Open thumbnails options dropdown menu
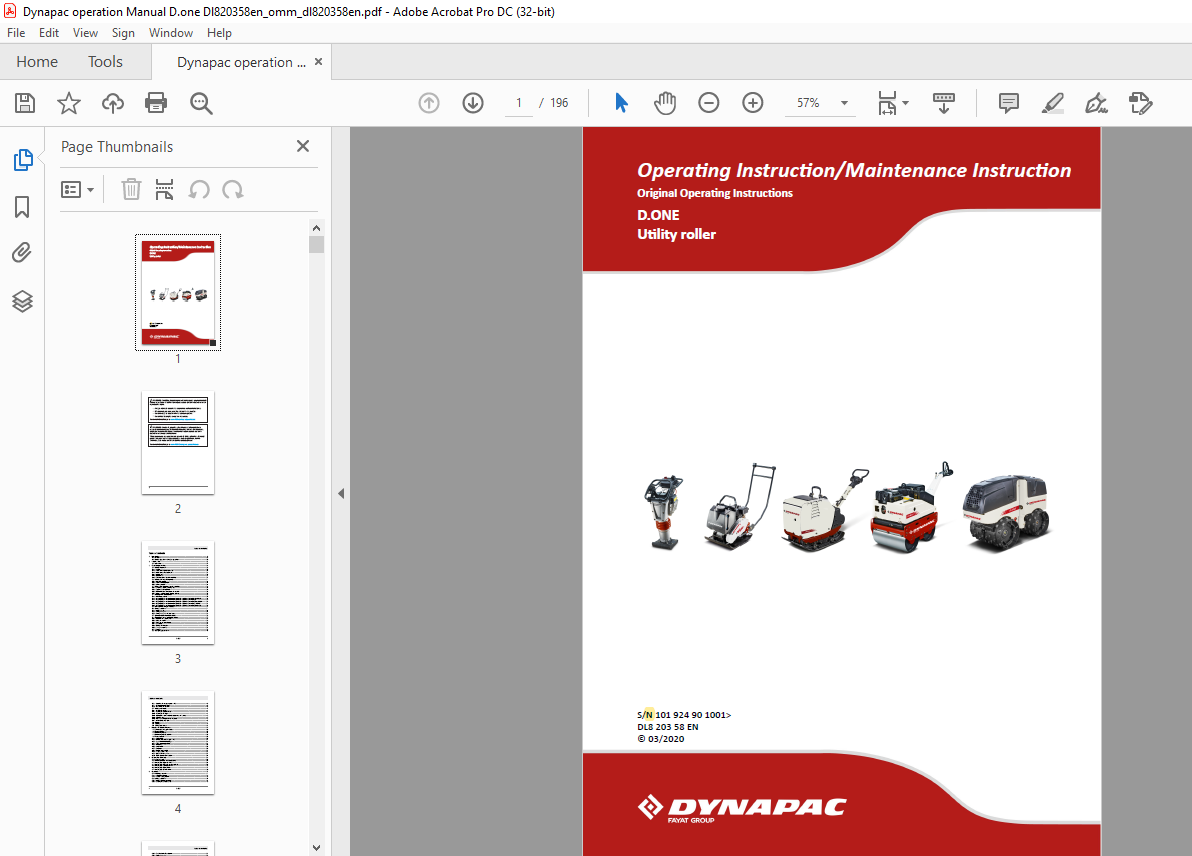Screen dimensions: 1192x856 [x=77, y=189]
